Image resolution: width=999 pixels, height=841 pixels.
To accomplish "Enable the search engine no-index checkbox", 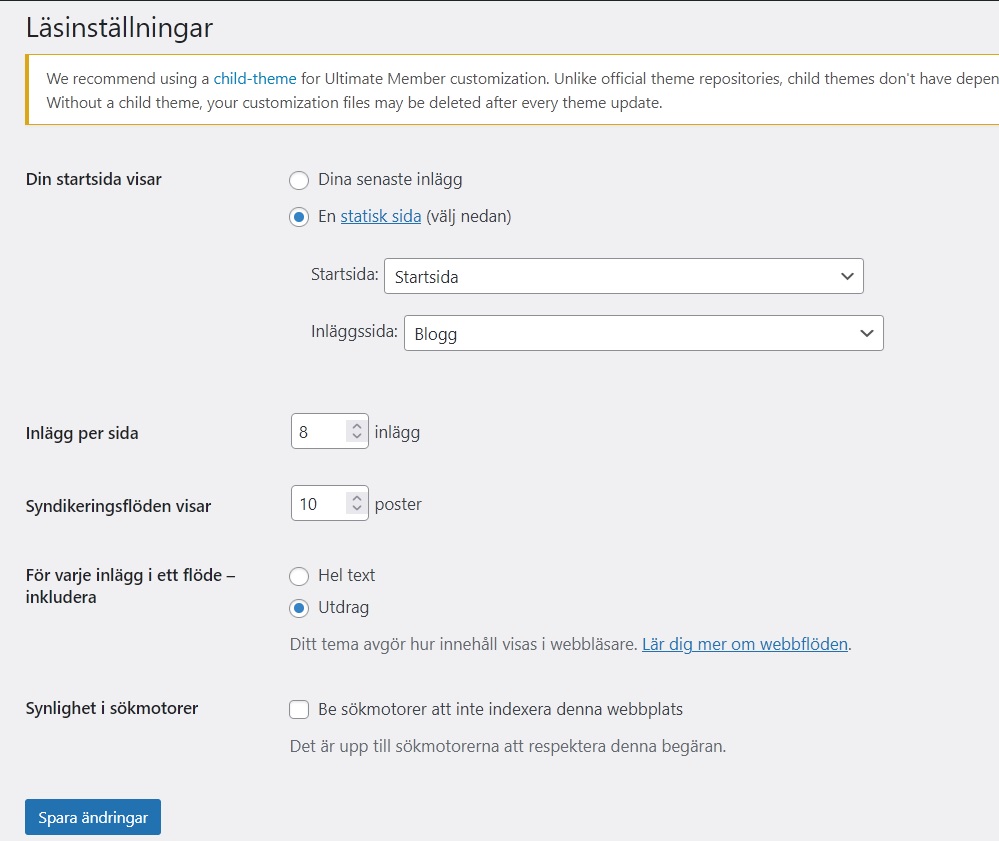I will (298, 710).
